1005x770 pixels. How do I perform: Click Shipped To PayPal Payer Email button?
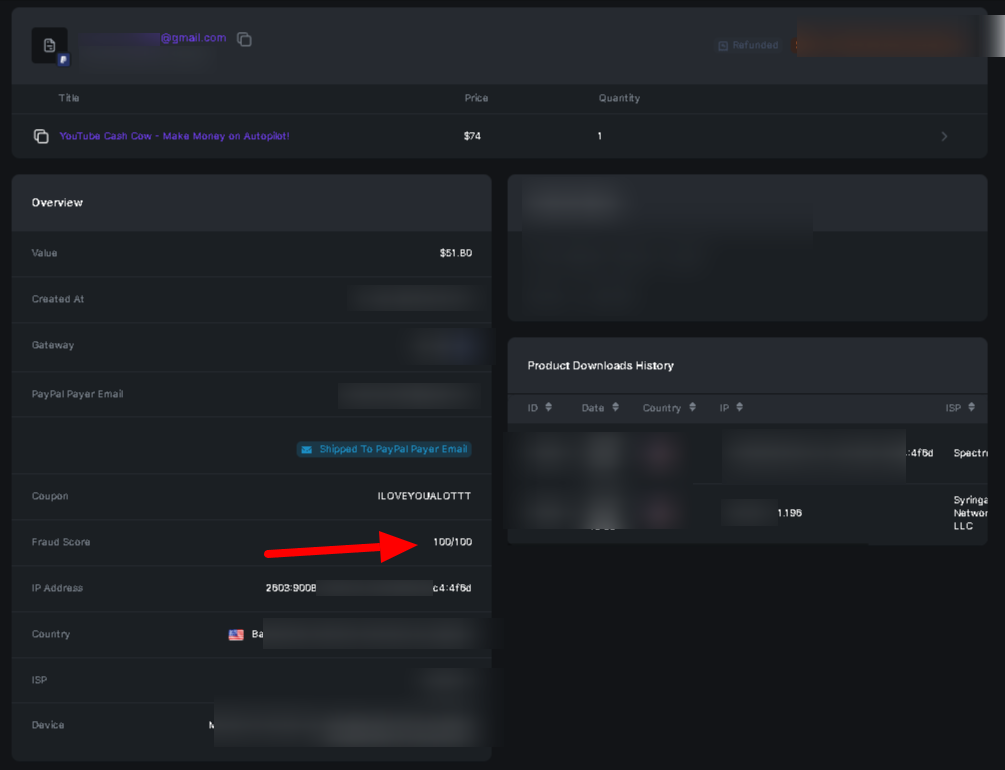[384, 449]
